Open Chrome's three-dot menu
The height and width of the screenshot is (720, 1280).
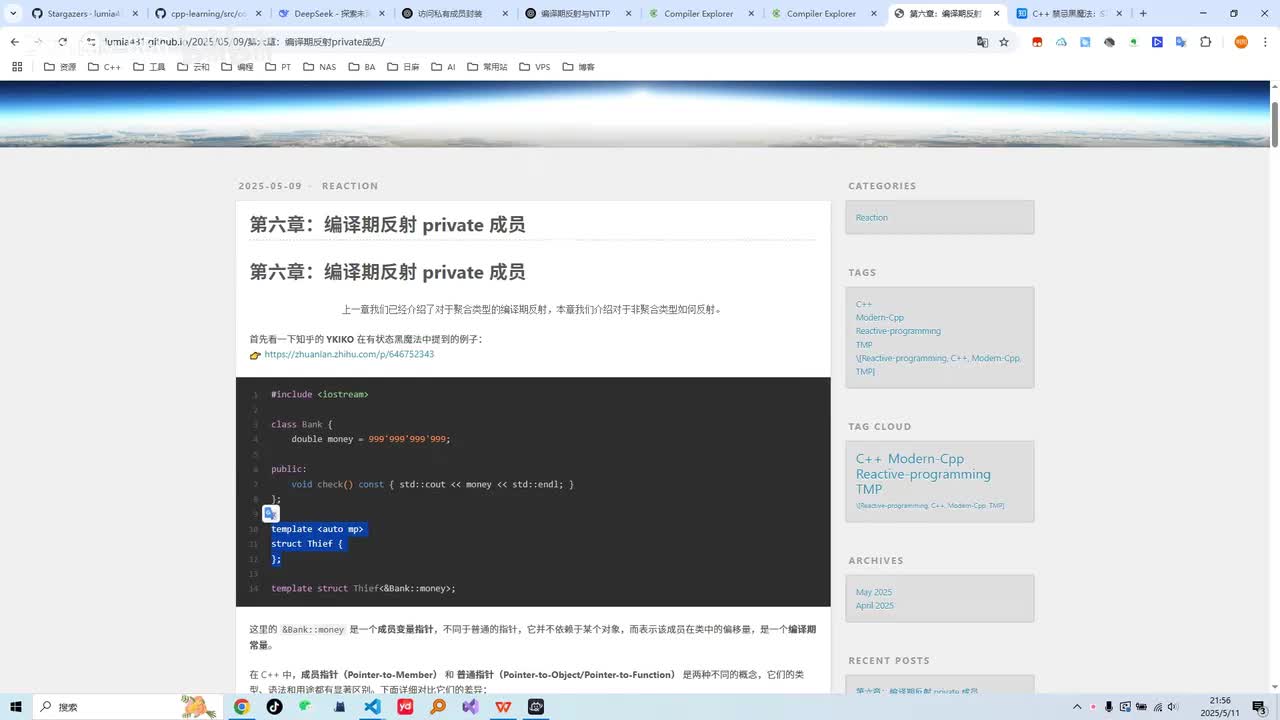[1264, 42]
